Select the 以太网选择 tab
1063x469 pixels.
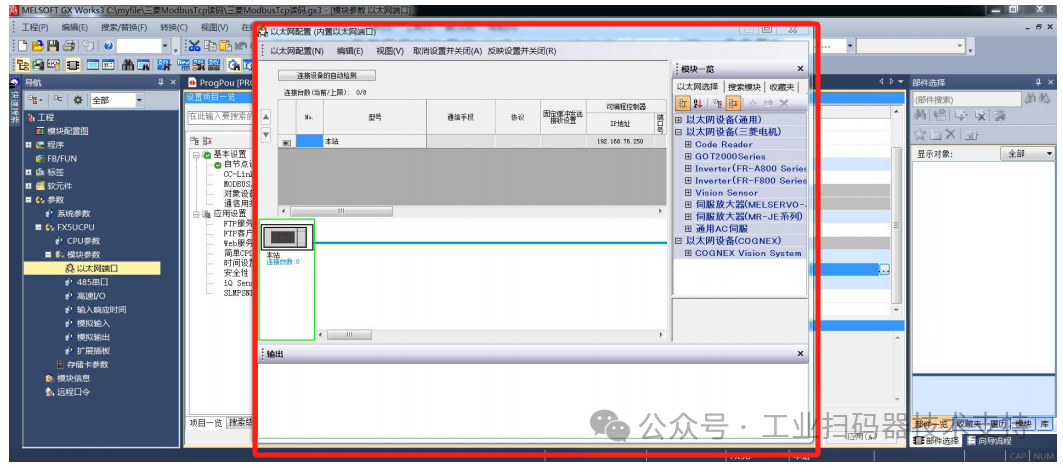coord(698,86)
